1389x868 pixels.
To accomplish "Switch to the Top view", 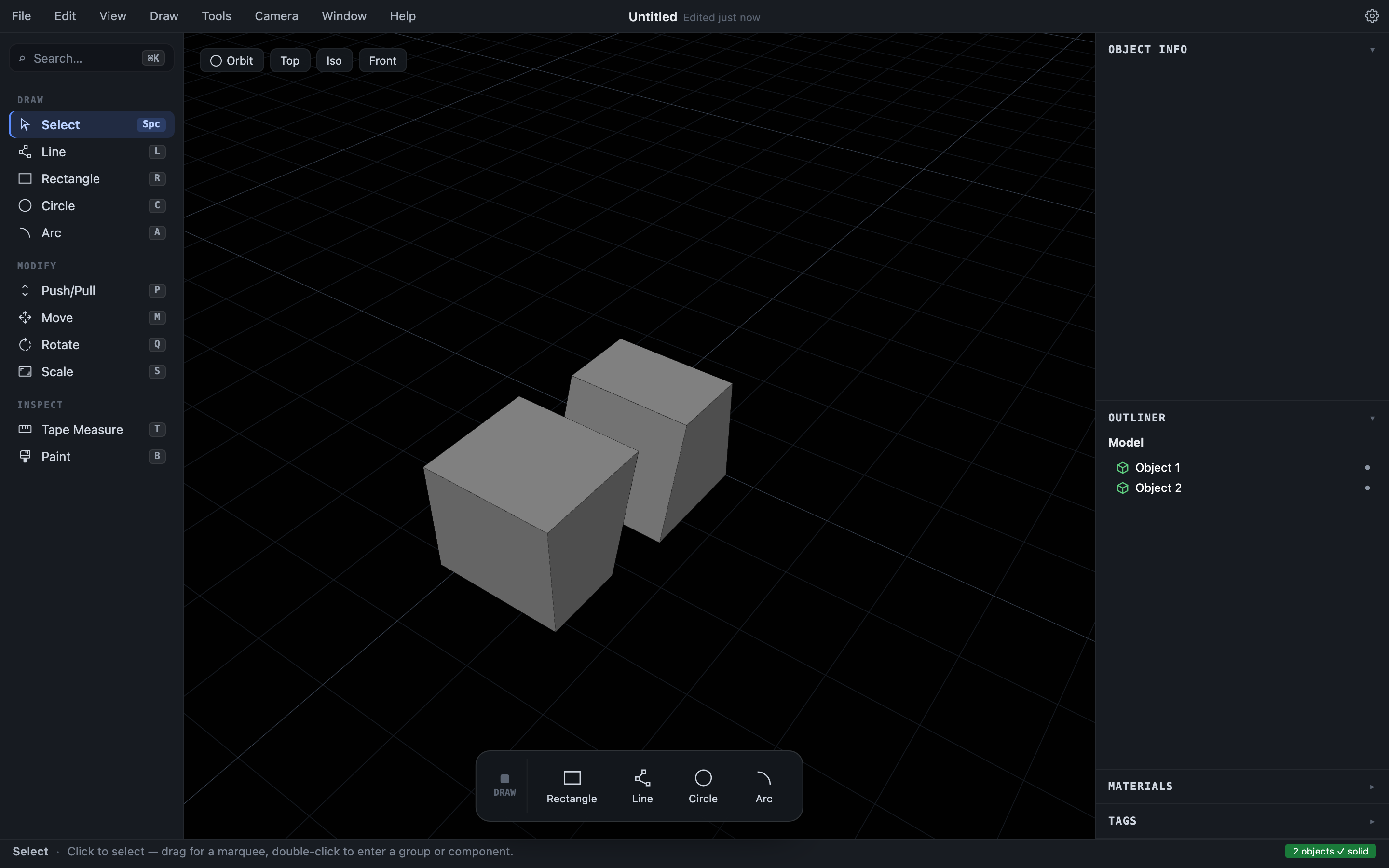I will tap(290, 60).
